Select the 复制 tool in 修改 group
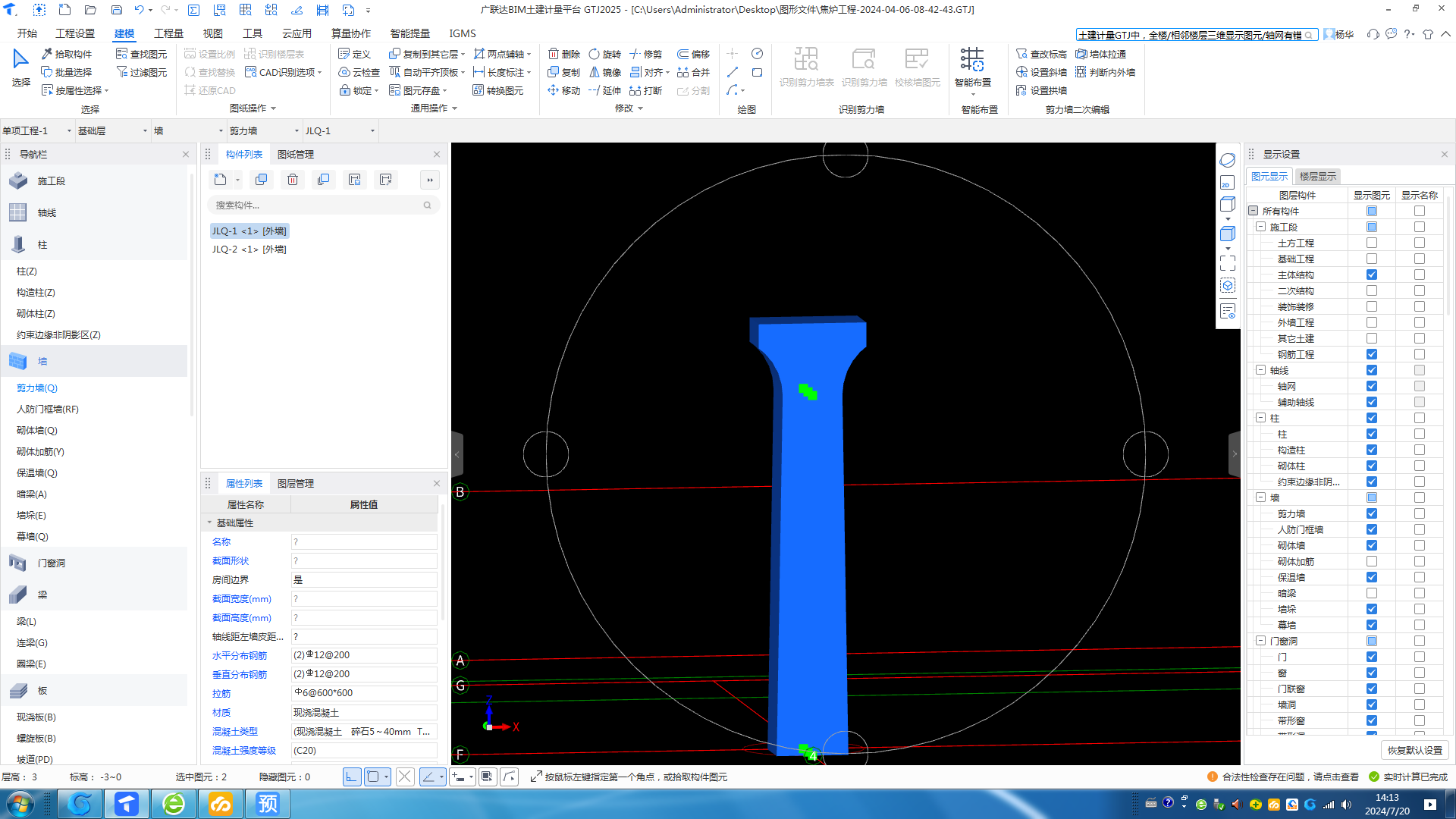 [564, 72]
